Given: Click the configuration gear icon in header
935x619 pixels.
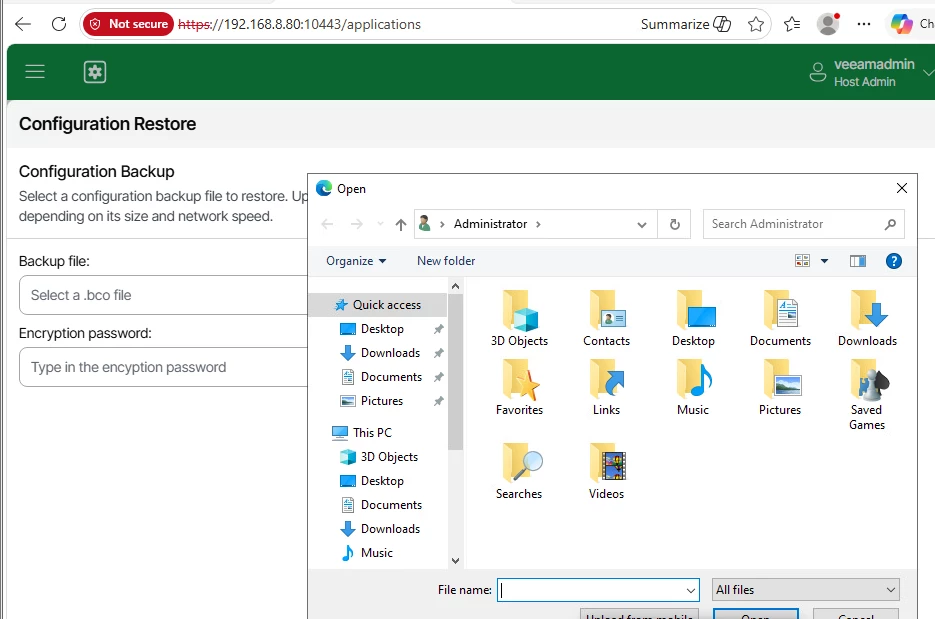Looking at the screenshot, I should [95, 71].
